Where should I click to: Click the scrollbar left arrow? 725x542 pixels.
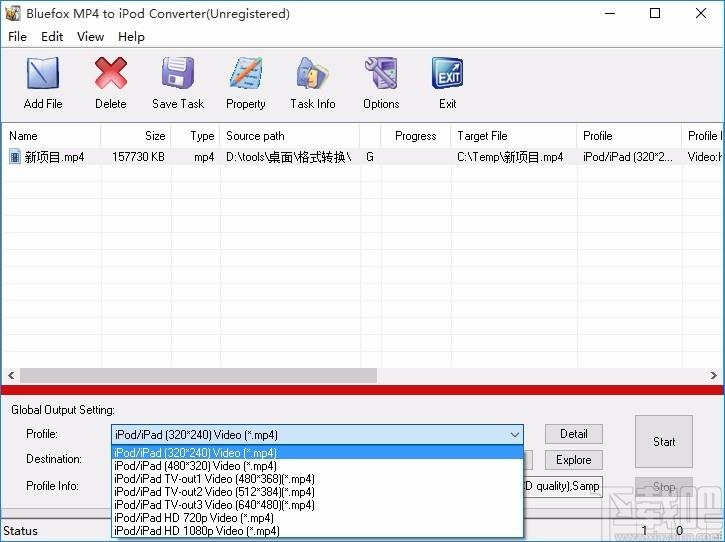[x=11, y=376]
